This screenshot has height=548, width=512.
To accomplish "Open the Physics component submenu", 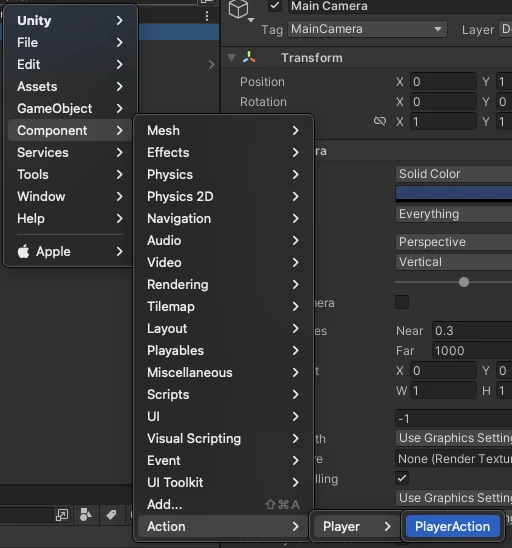I will (x=223, y=174).
